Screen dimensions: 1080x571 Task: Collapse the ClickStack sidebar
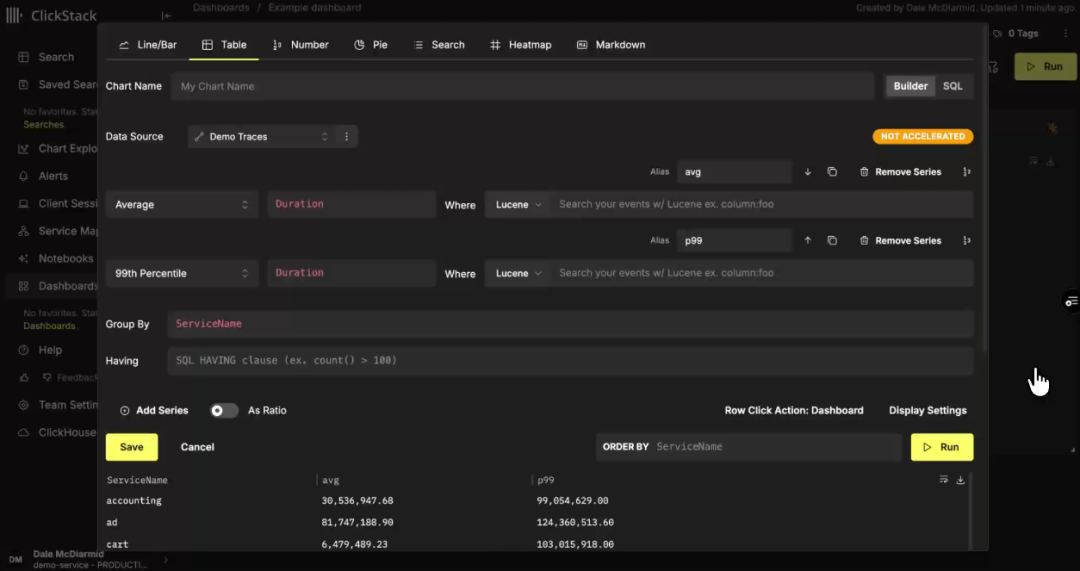click(x=166, y=15)
